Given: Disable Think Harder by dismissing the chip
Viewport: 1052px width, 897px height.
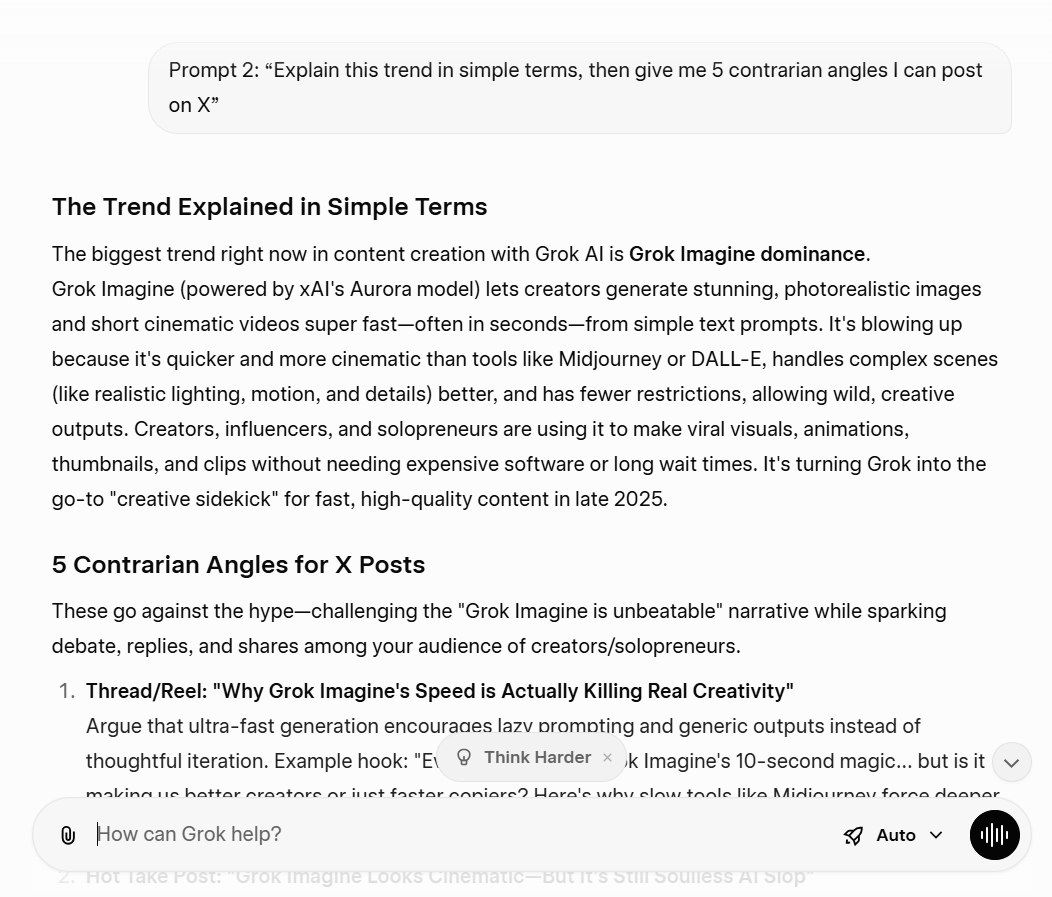Looking at the screenshot, I should click(607, 758).
